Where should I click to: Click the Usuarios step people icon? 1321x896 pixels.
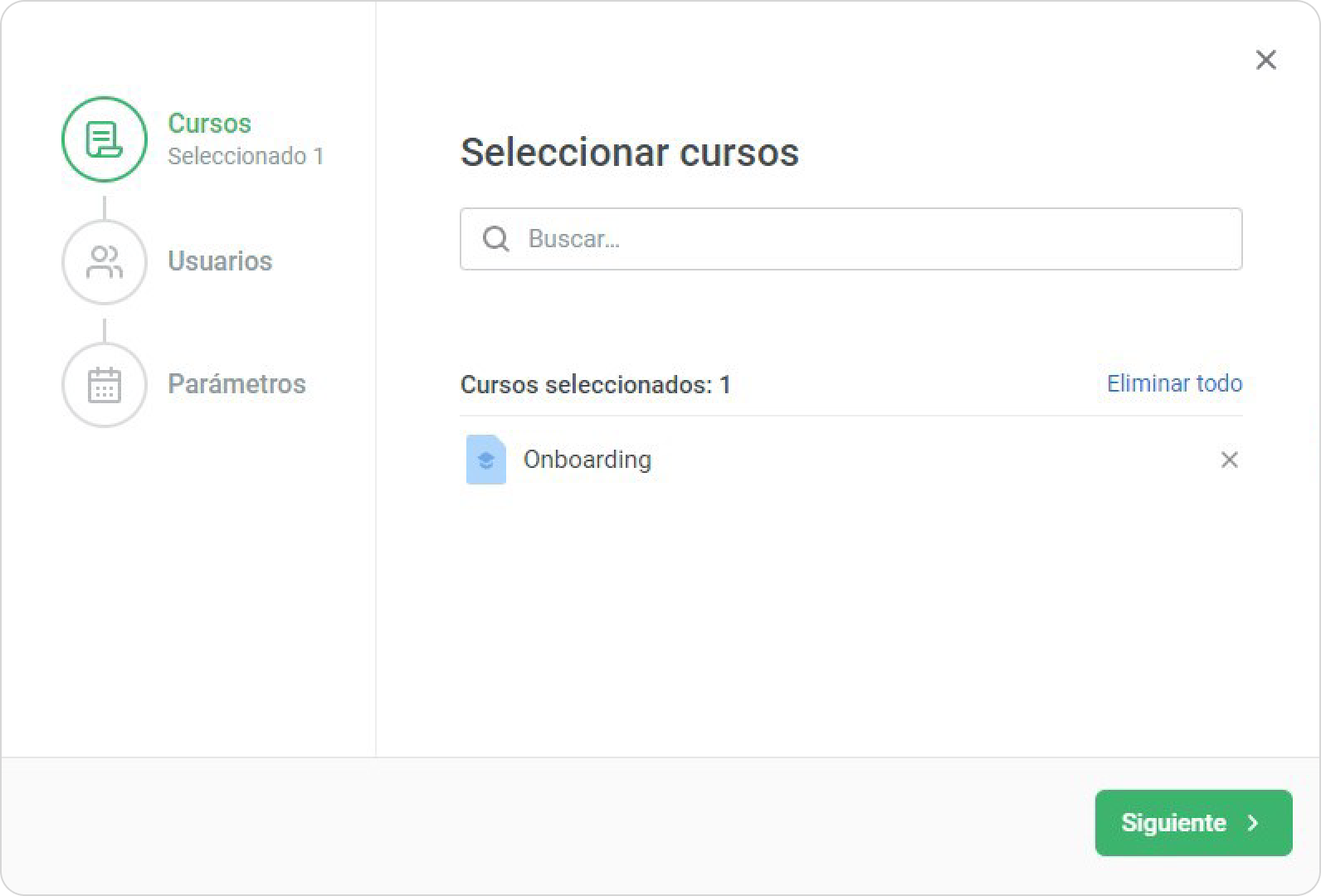105,262
